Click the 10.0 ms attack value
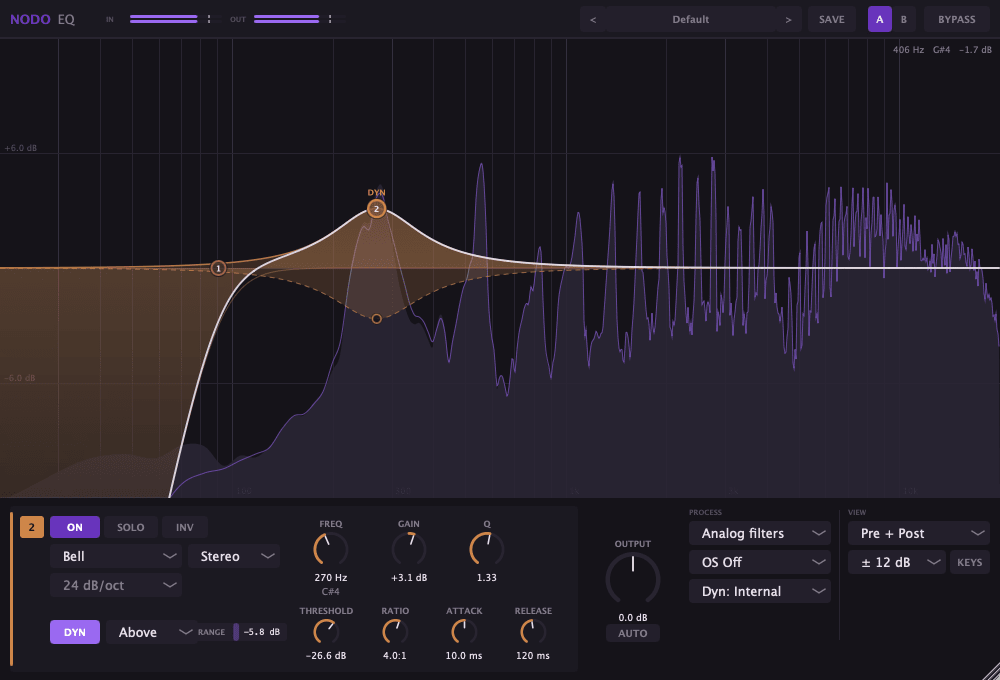The height and width of the screenshot is (680, 1000). [x=464, y=656]
